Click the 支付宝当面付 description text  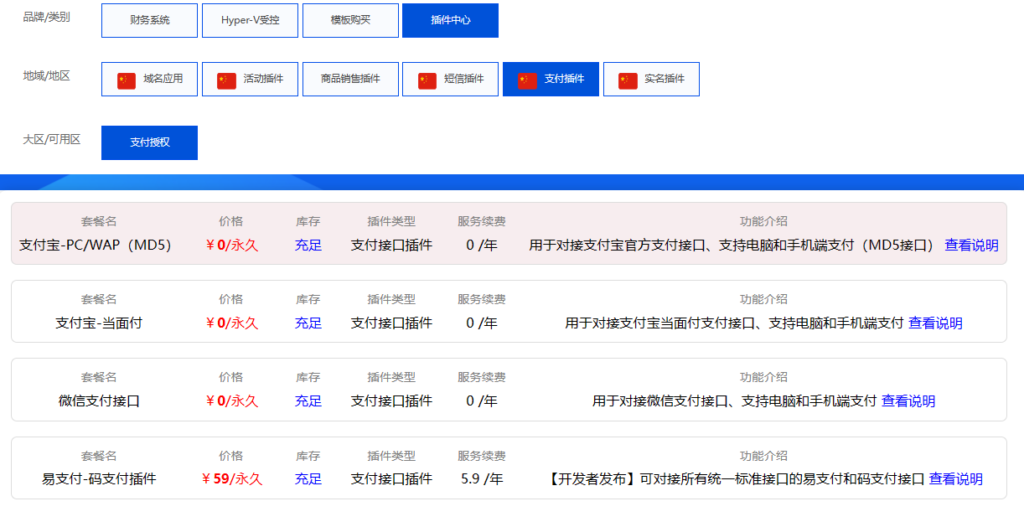(734, 323)
